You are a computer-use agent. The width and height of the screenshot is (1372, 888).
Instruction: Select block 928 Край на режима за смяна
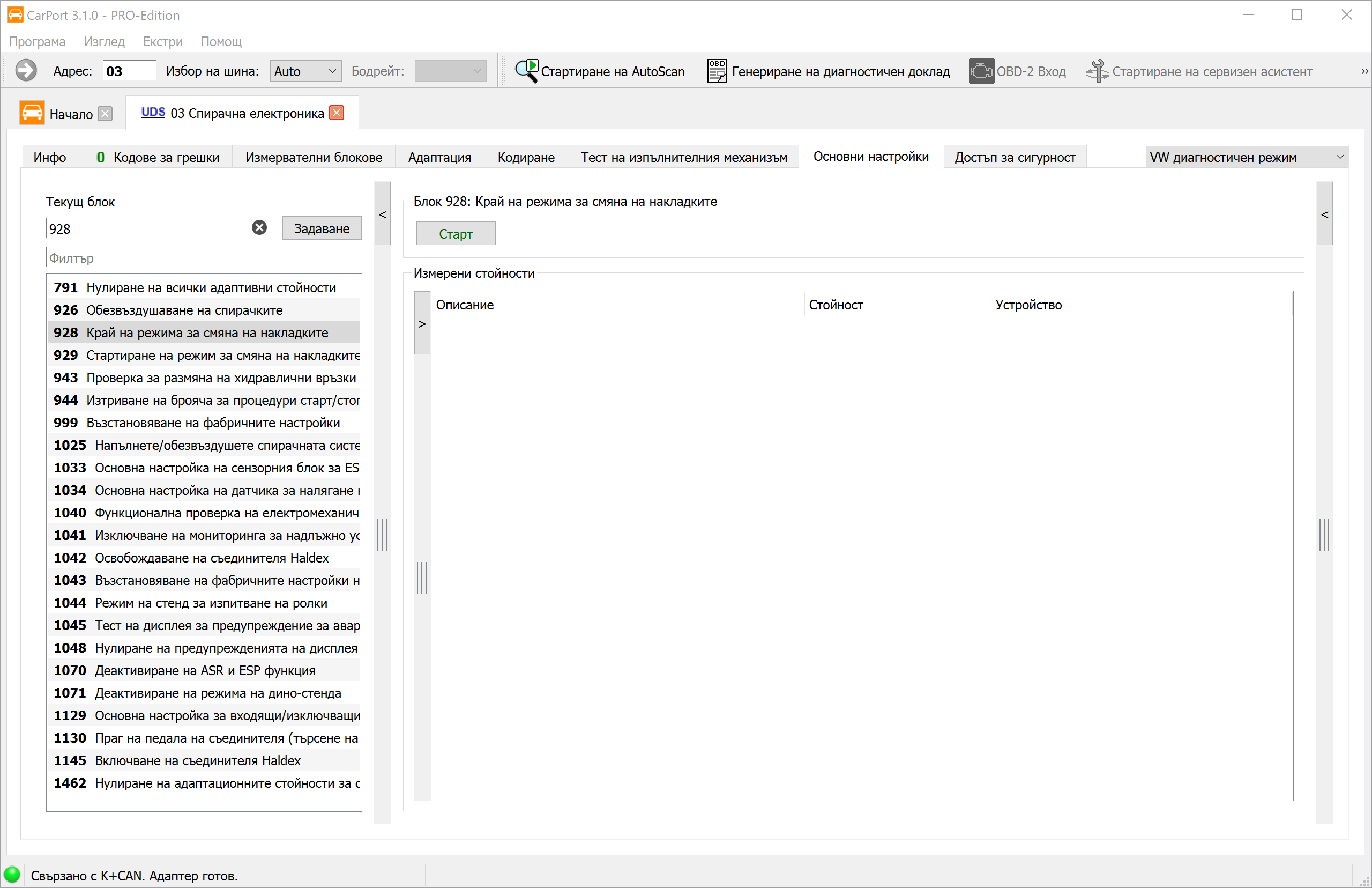tap(205, 332)
